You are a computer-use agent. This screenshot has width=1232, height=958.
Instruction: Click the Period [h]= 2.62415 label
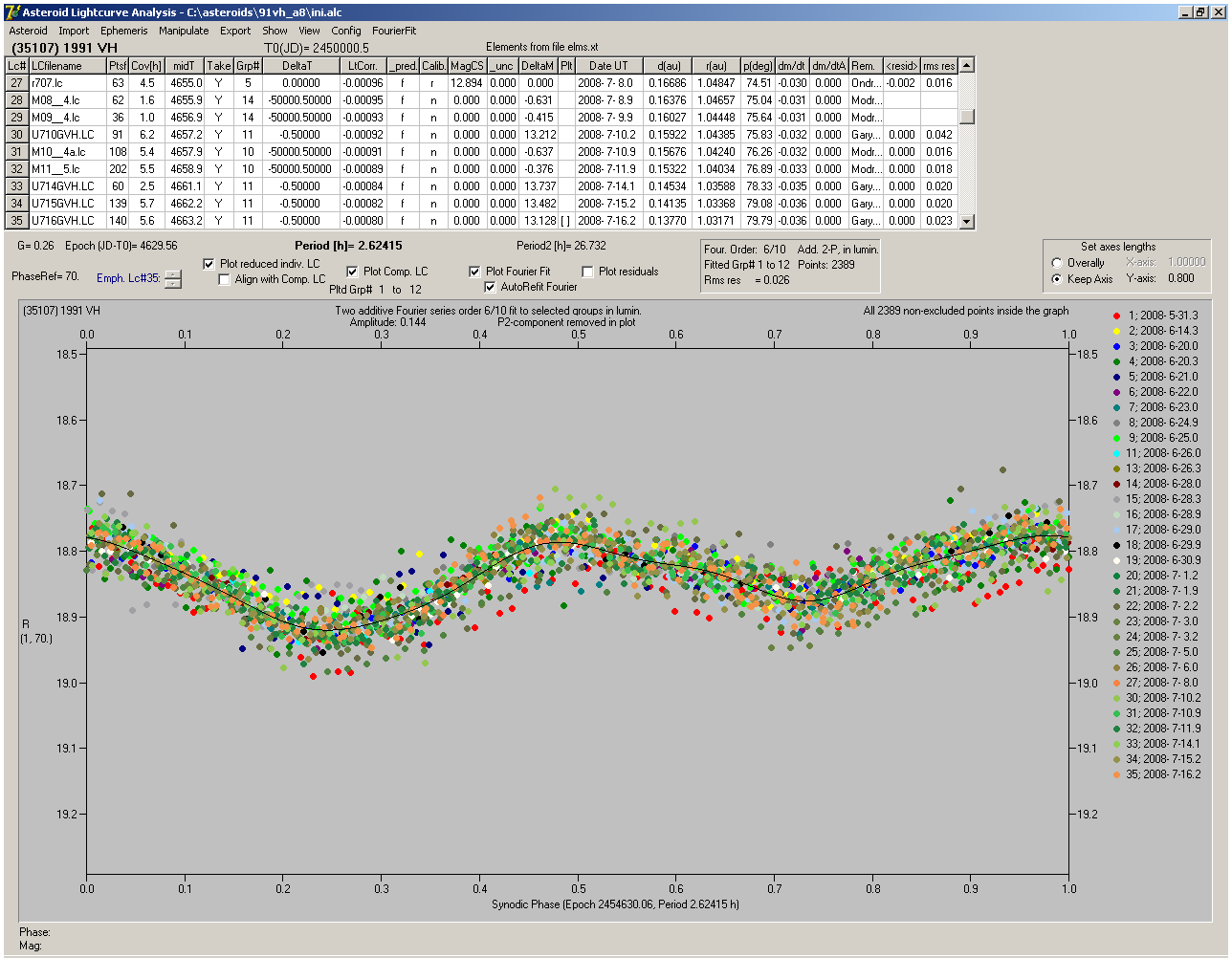click(348, 246)
